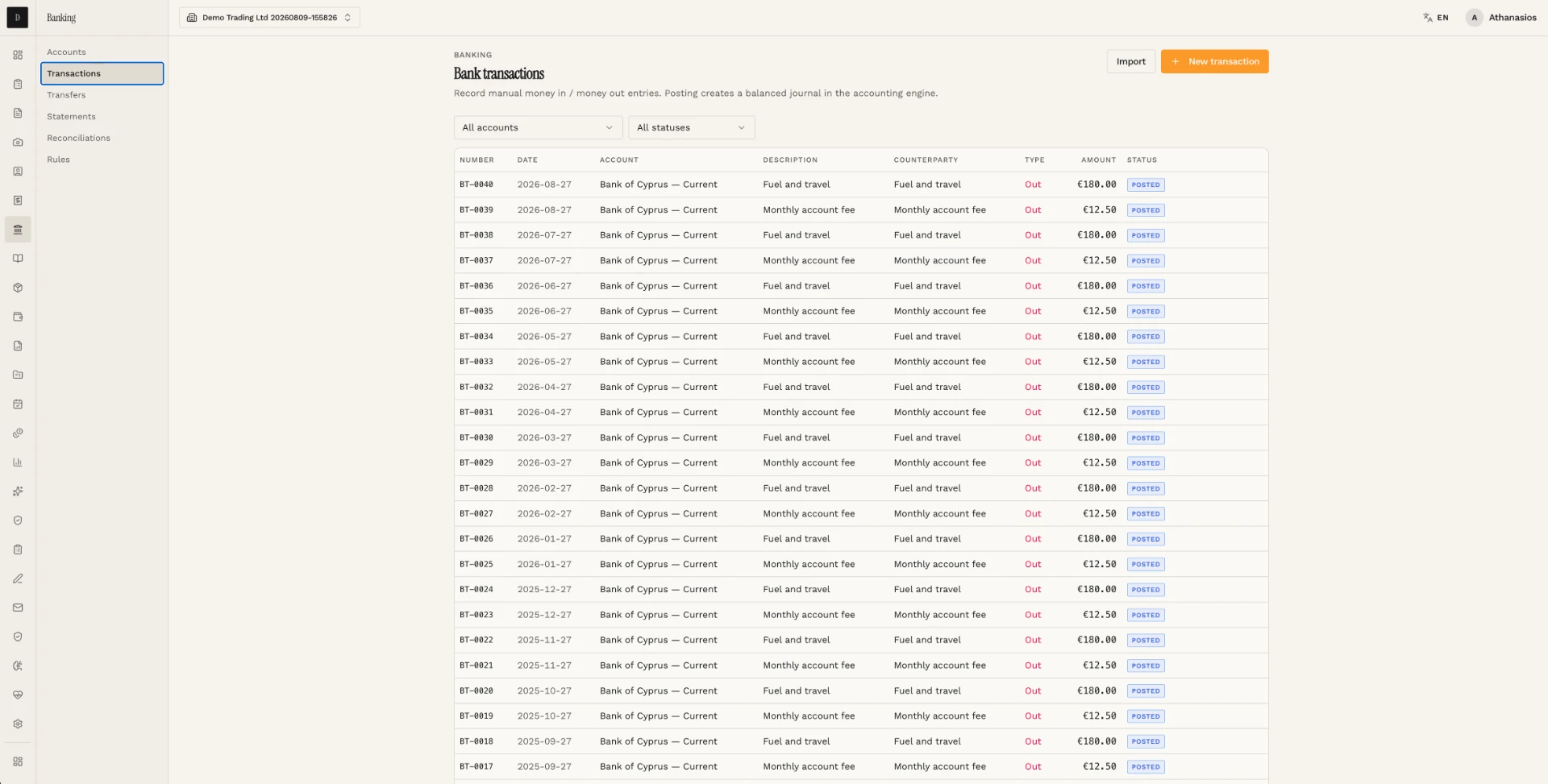
Task: Open the heart pulse health icon
Action: point(18,695)
